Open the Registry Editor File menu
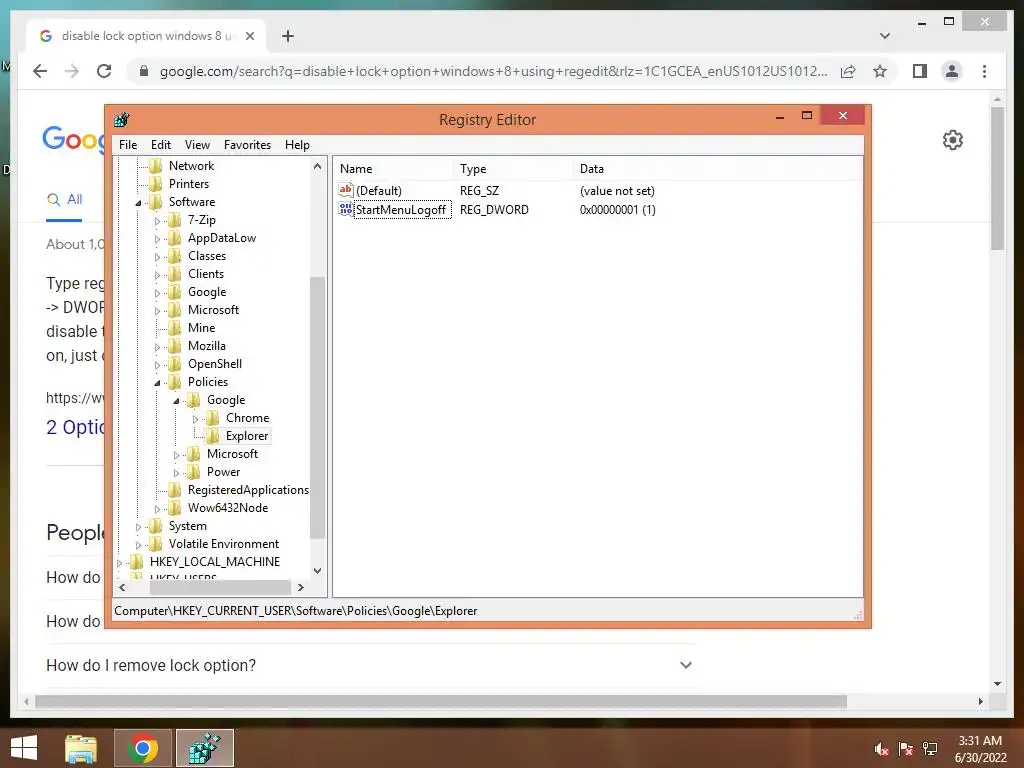This screenshot has width=1024, height=768. 128,145
